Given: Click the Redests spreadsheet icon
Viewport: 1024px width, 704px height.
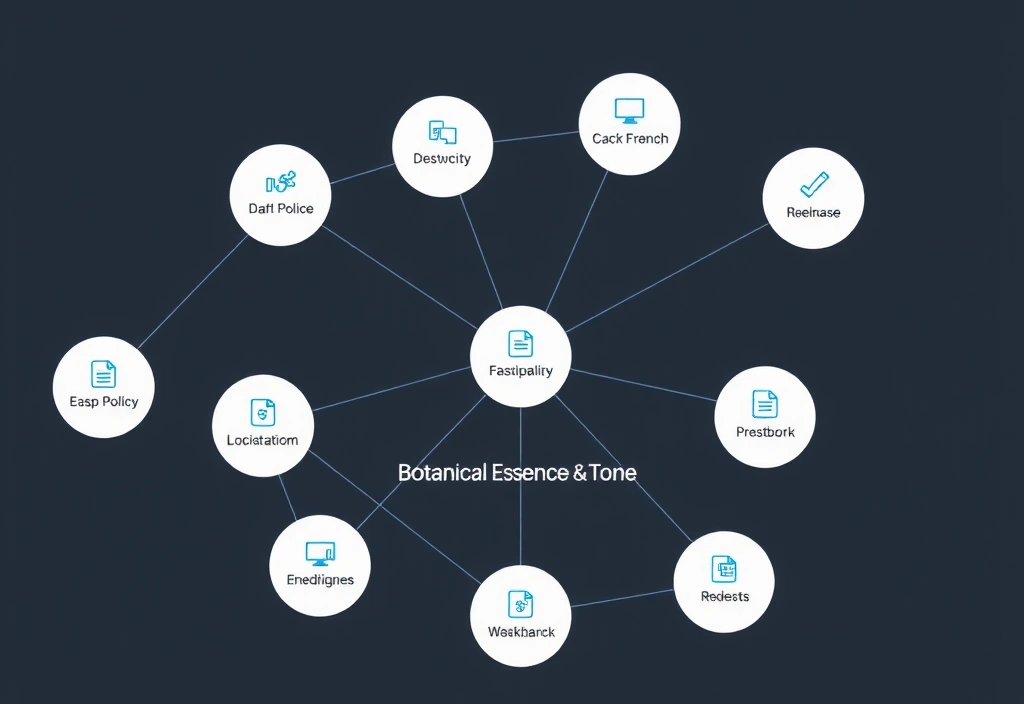Looking at the screenshot, I should 723,568.
